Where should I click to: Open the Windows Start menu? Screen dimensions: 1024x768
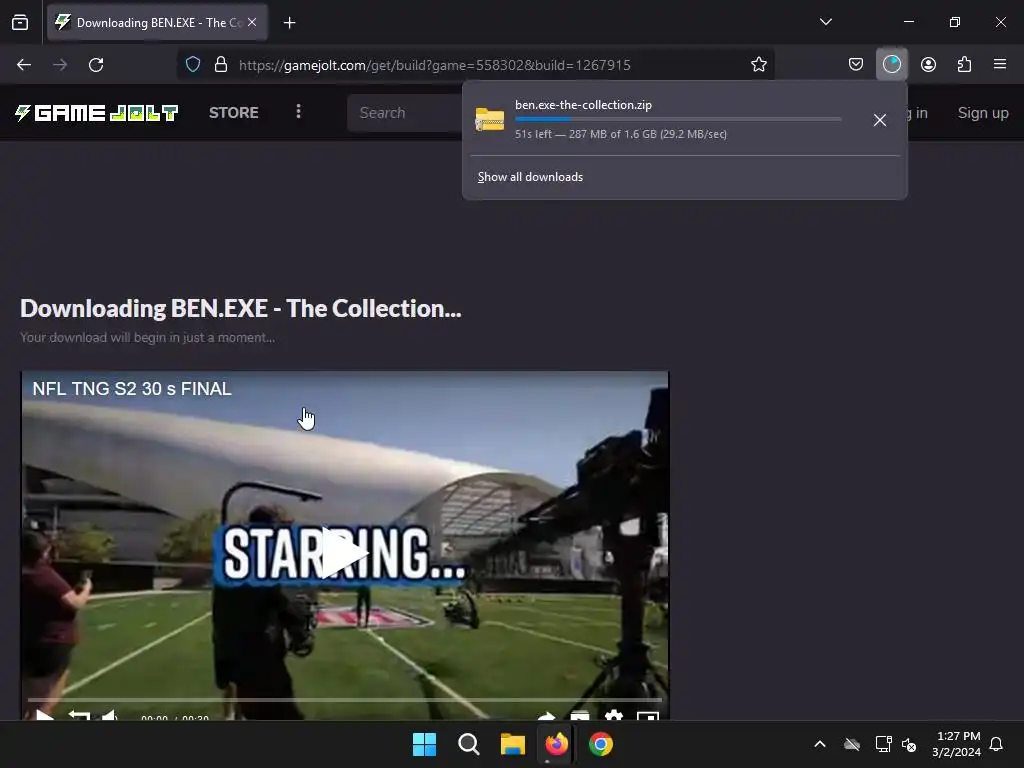click(x=424, y=744)
